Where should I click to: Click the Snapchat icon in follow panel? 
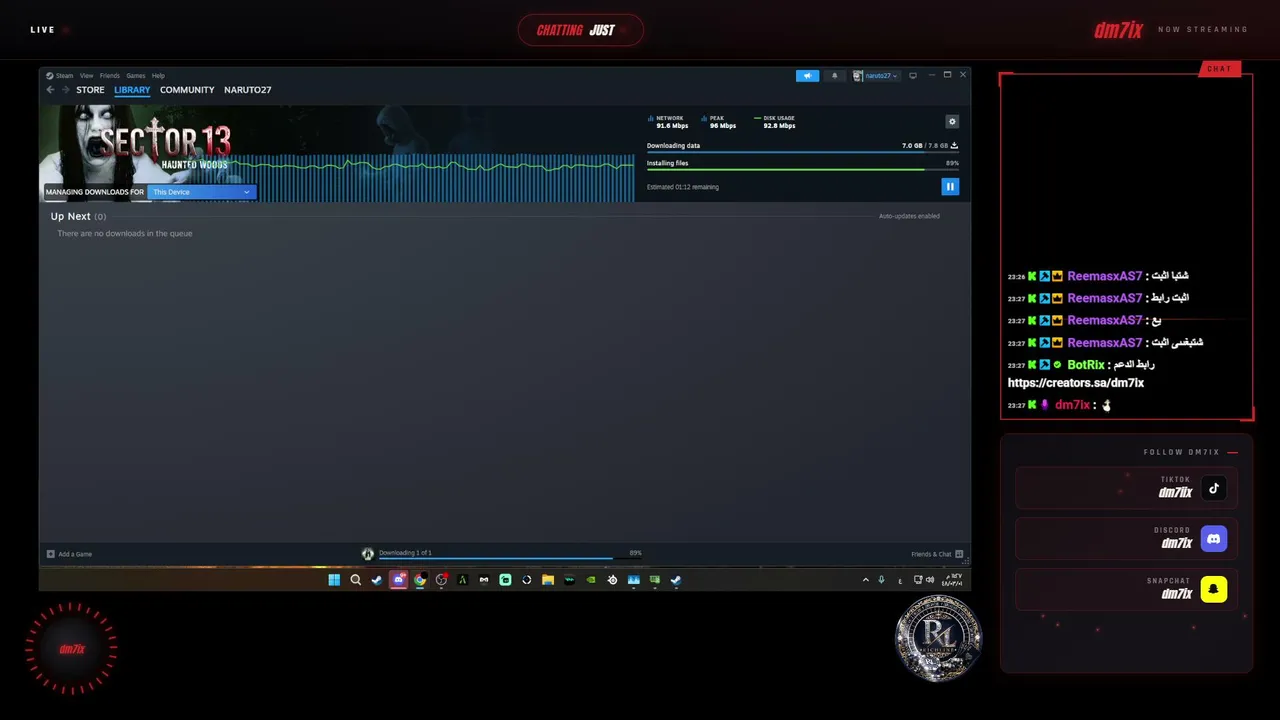pyautogui.click(x=1213, y=590)
